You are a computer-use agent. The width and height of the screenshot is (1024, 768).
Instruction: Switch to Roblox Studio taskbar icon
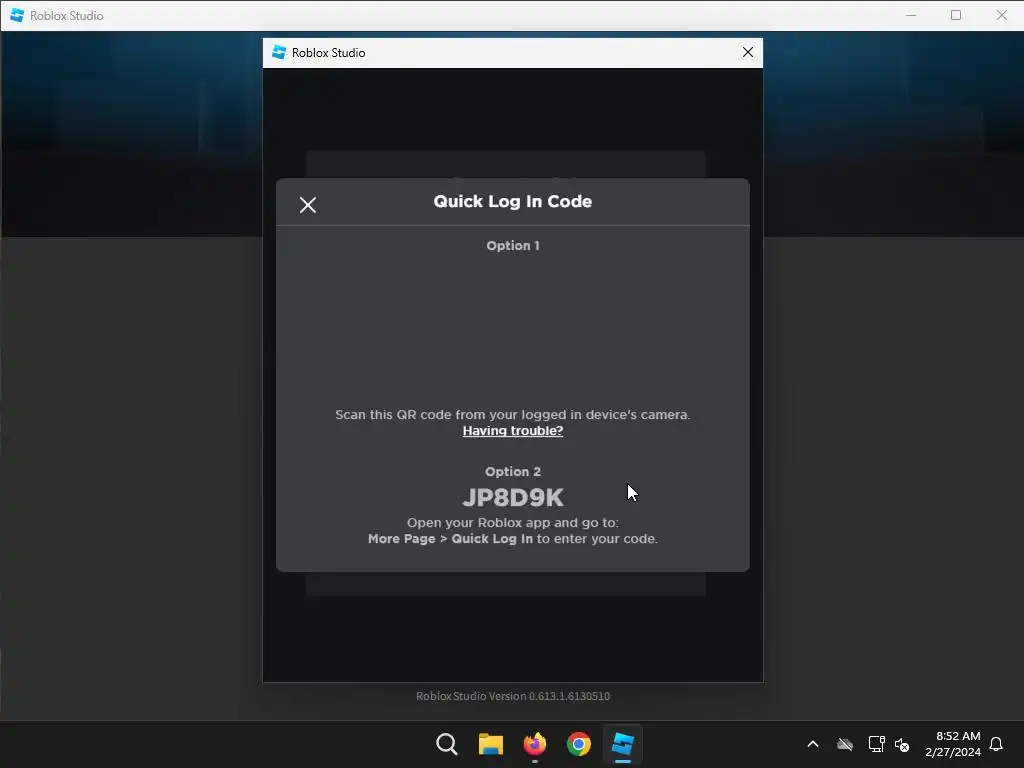622,744
